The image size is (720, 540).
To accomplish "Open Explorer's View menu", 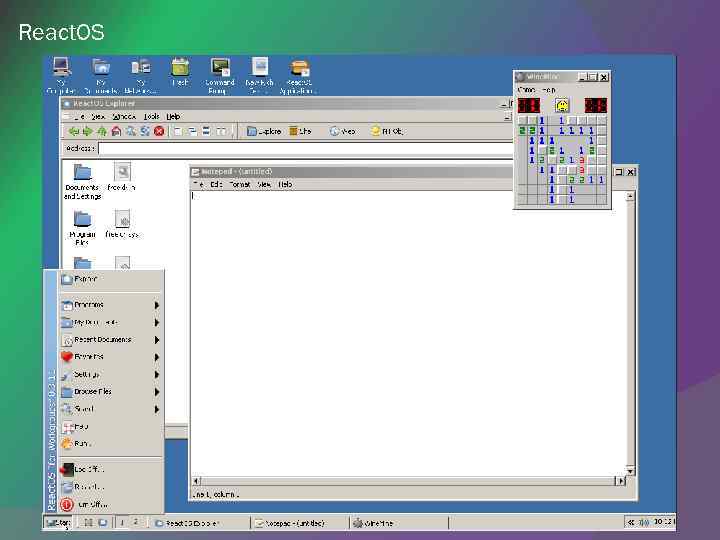I will point(98,117).
